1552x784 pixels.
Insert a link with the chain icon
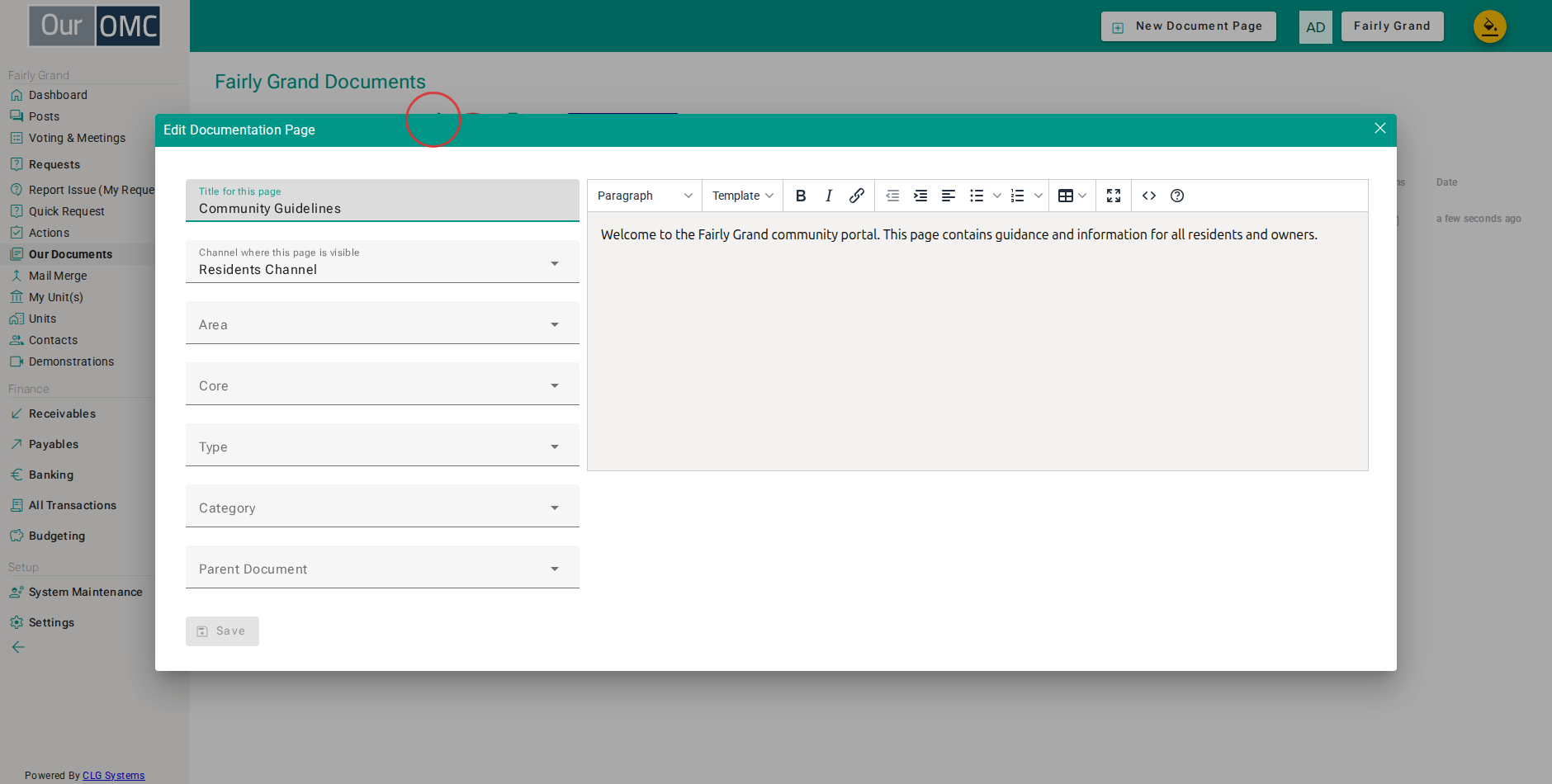tap(856, 196)
